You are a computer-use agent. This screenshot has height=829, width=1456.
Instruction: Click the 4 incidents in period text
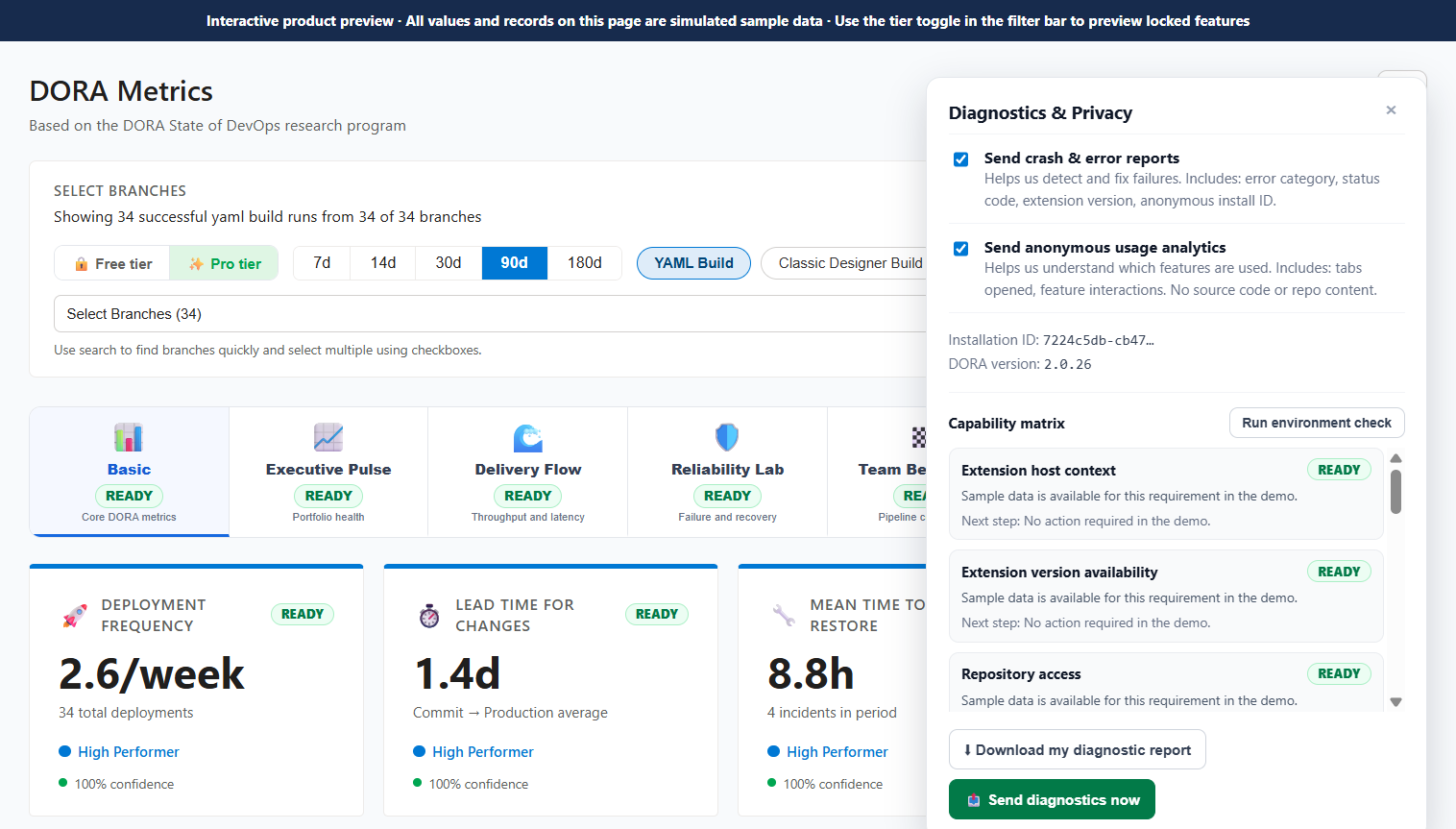[832, 713]
